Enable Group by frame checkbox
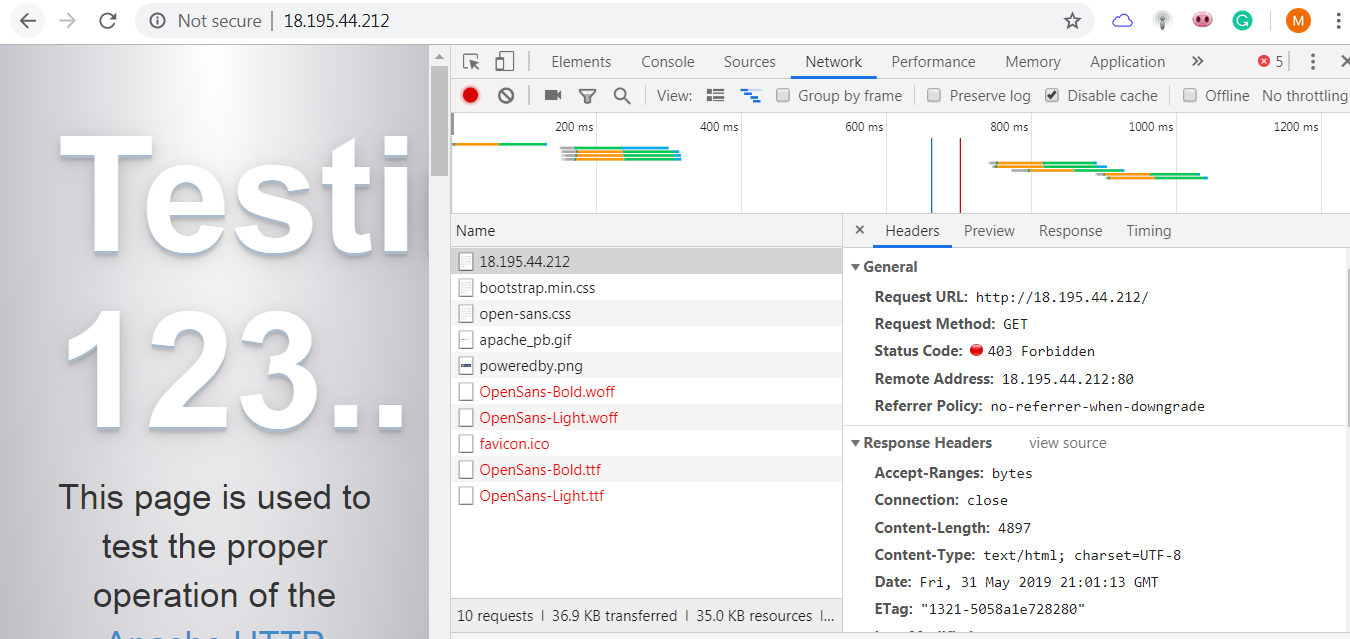The image size is (1350, 639). click(x=784, y=96)
